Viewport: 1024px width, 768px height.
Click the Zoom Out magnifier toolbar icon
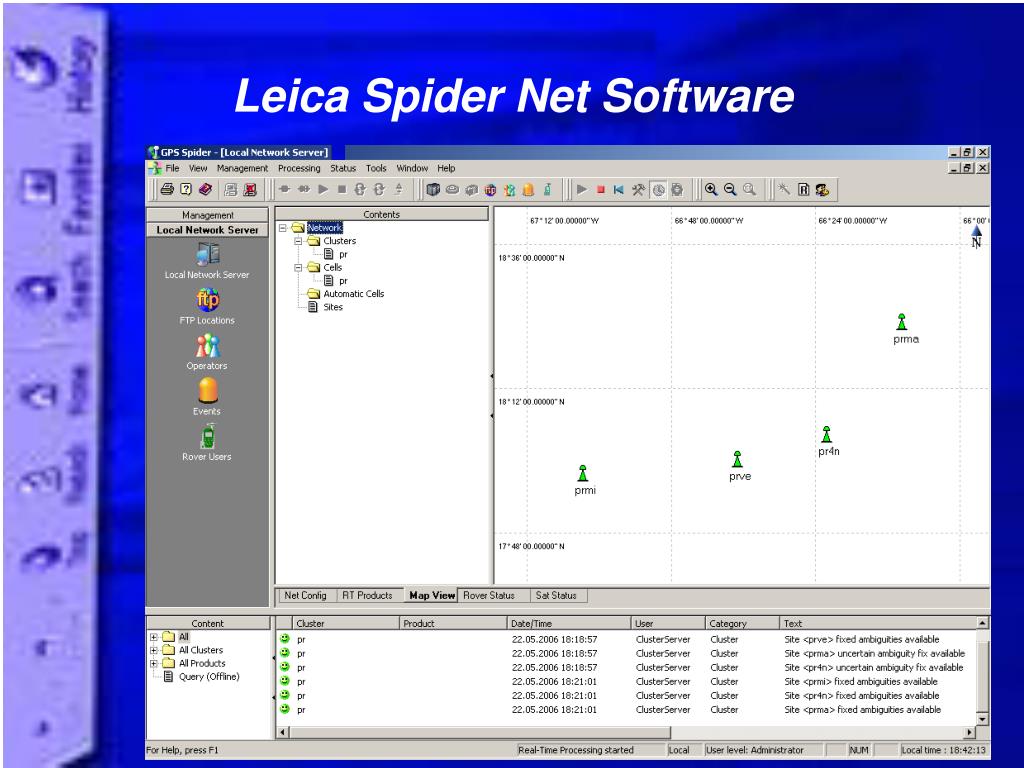coord(730,189)
